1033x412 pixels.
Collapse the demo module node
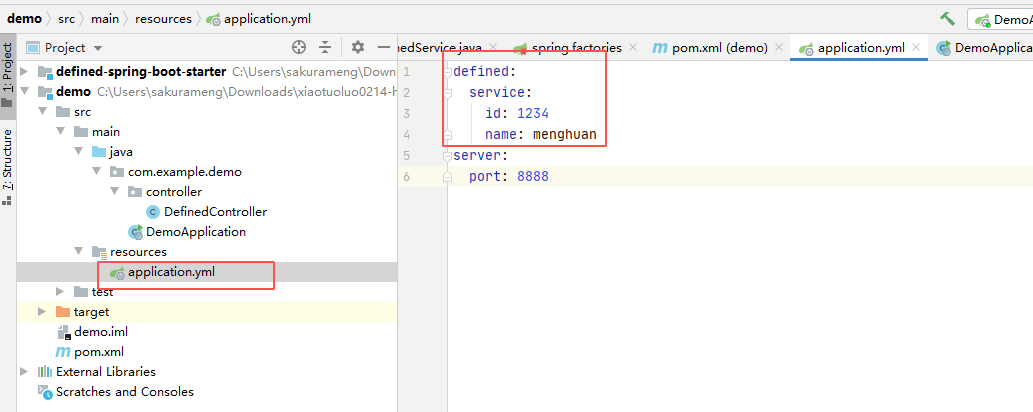point(24,92)
